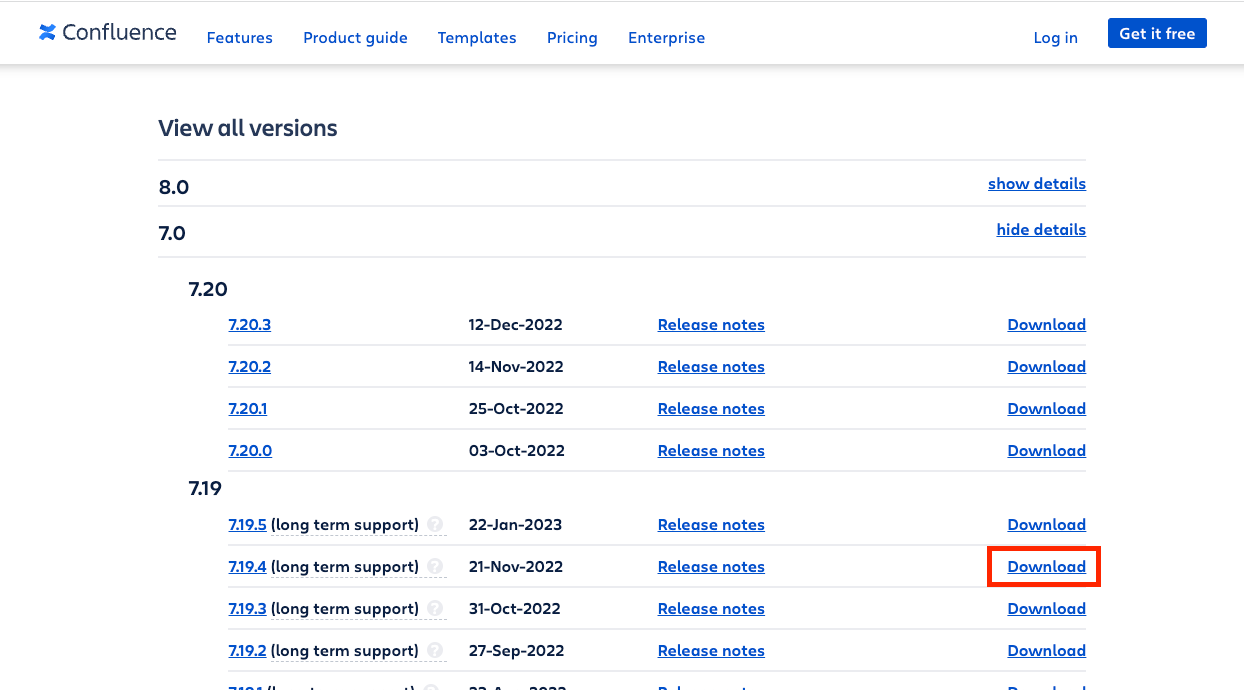
Task: Open the Pricing page
Action: click(x=572, y=38)
